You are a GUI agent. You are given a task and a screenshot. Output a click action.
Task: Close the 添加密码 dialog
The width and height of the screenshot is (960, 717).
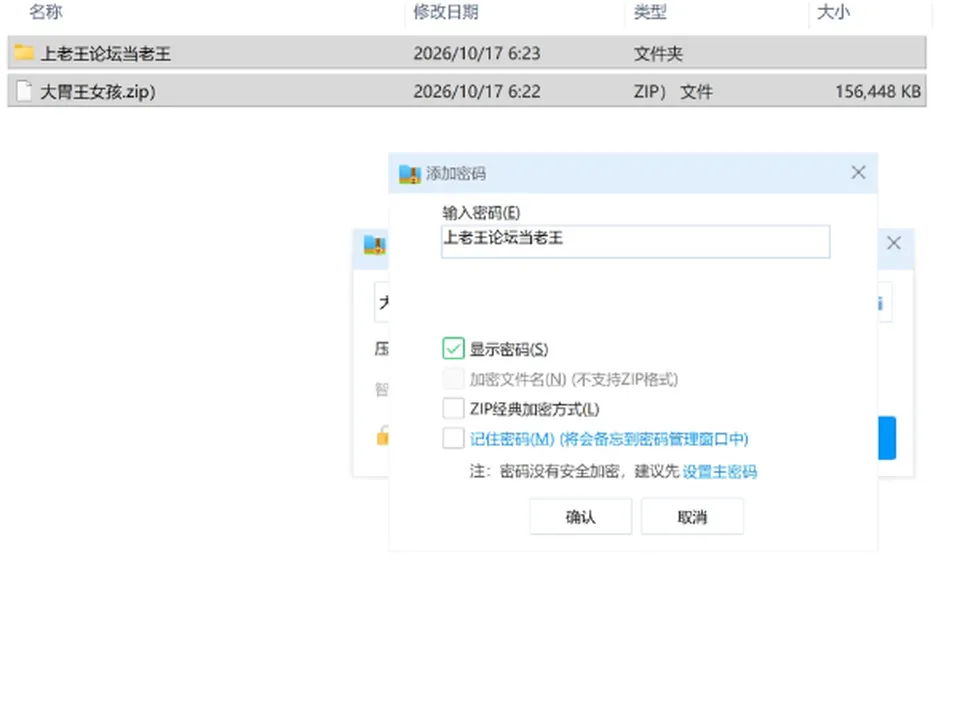tap(858, 173)
